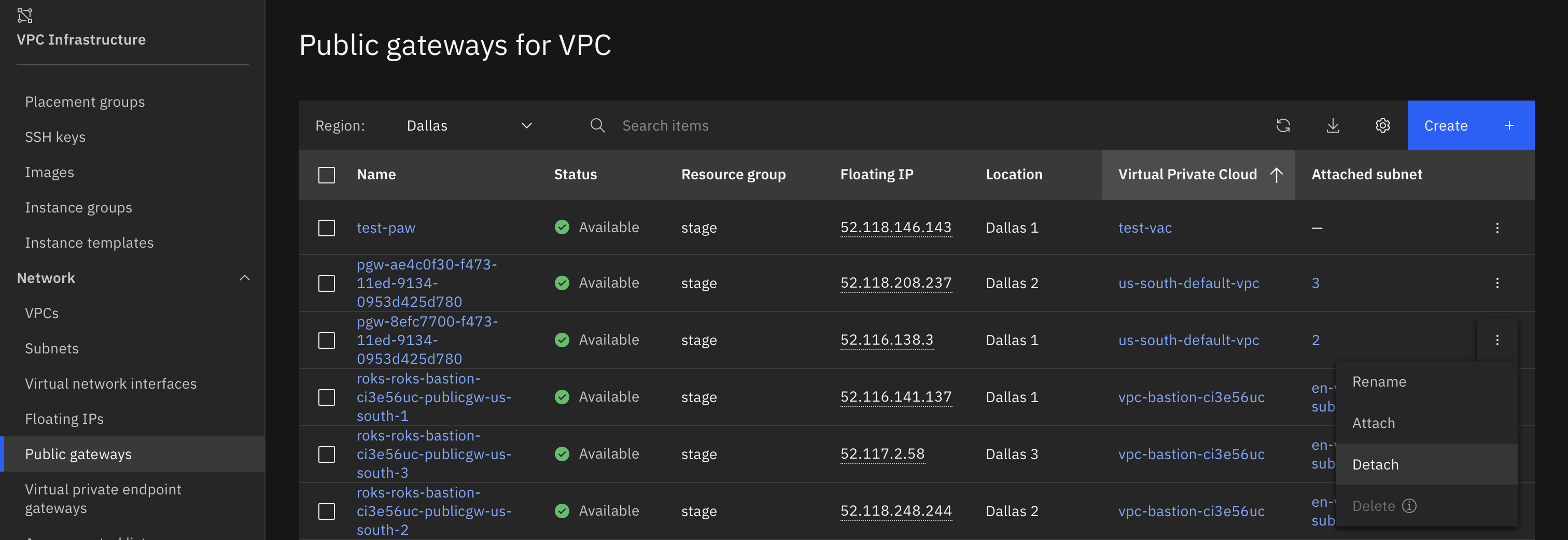Go to VPCs in sidebar

coord(41,313)
